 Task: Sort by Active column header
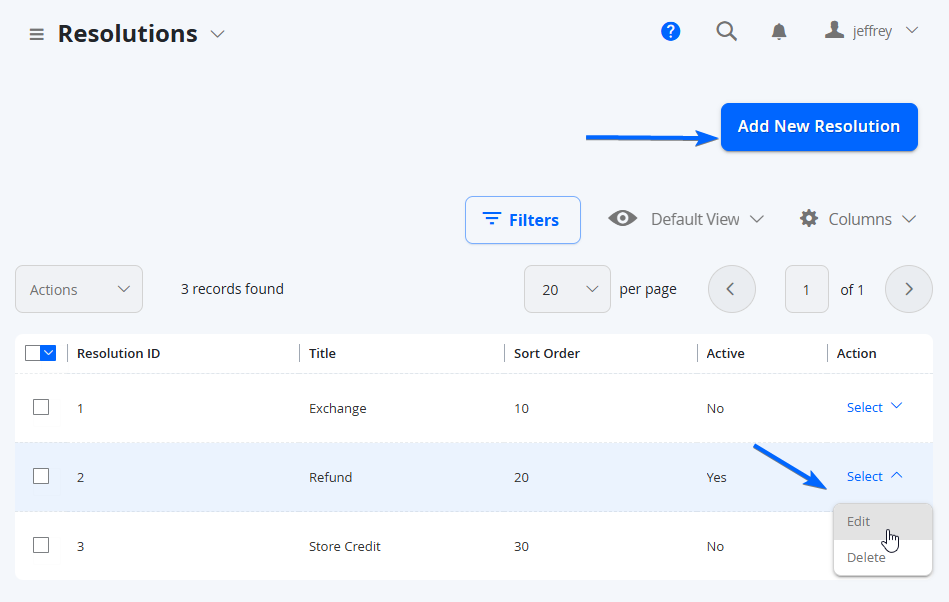tap(726, 353)
